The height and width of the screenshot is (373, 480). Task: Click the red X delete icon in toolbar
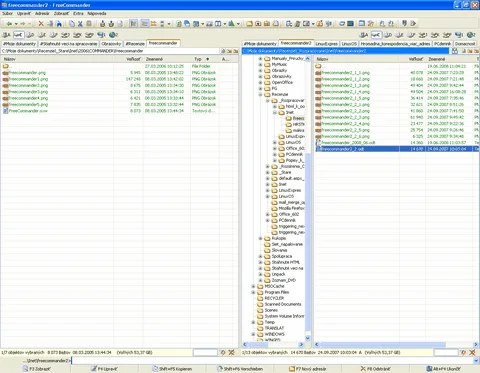pos(41,24)
